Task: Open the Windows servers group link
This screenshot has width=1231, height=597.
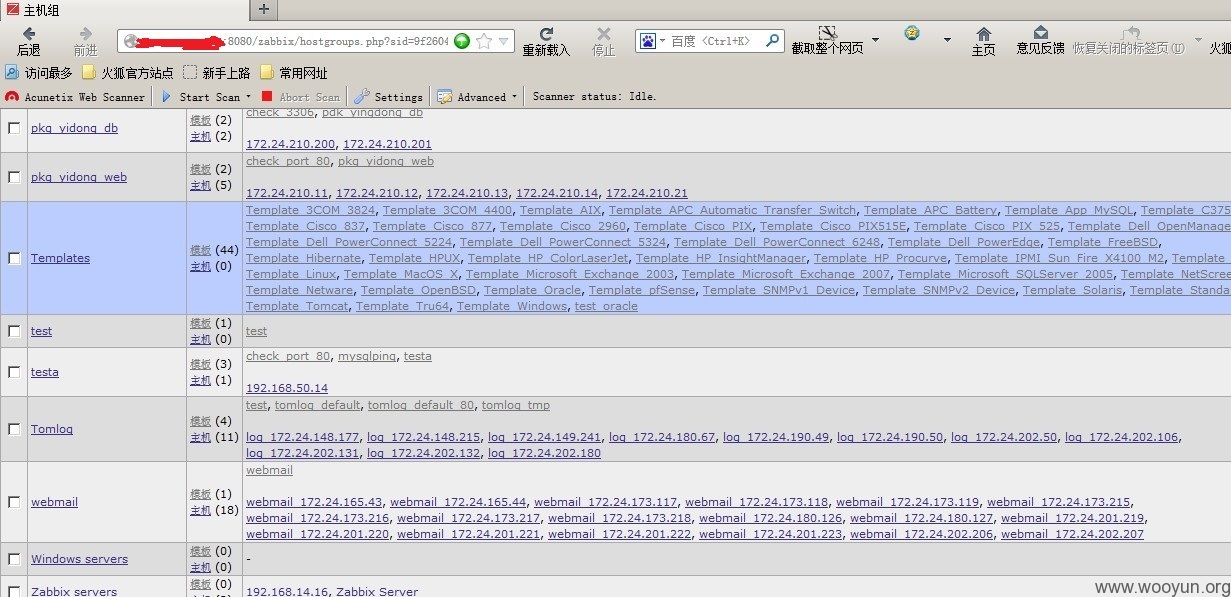Action: [79, 559]
